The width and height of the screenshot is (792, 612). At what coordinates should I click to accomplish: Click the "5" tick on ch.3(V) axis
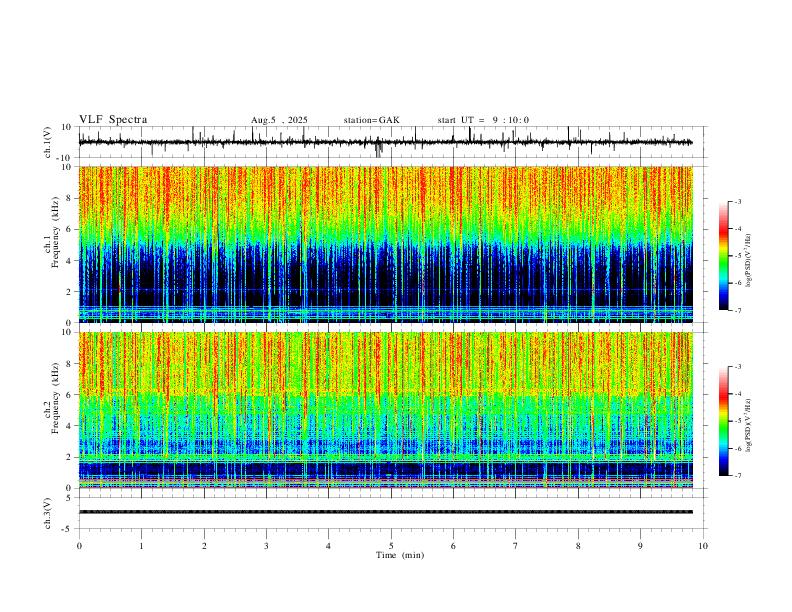coord(69,497)
